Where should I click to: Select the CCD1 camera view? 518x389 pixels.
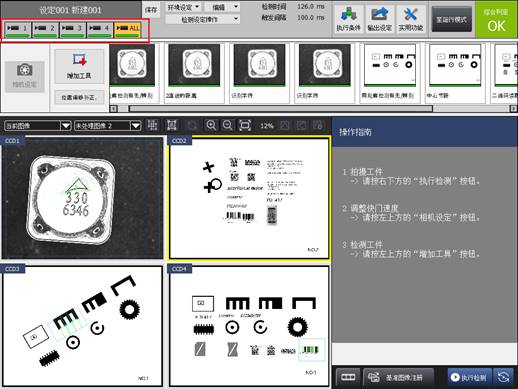pyautogui.click(x=82, y=198)
